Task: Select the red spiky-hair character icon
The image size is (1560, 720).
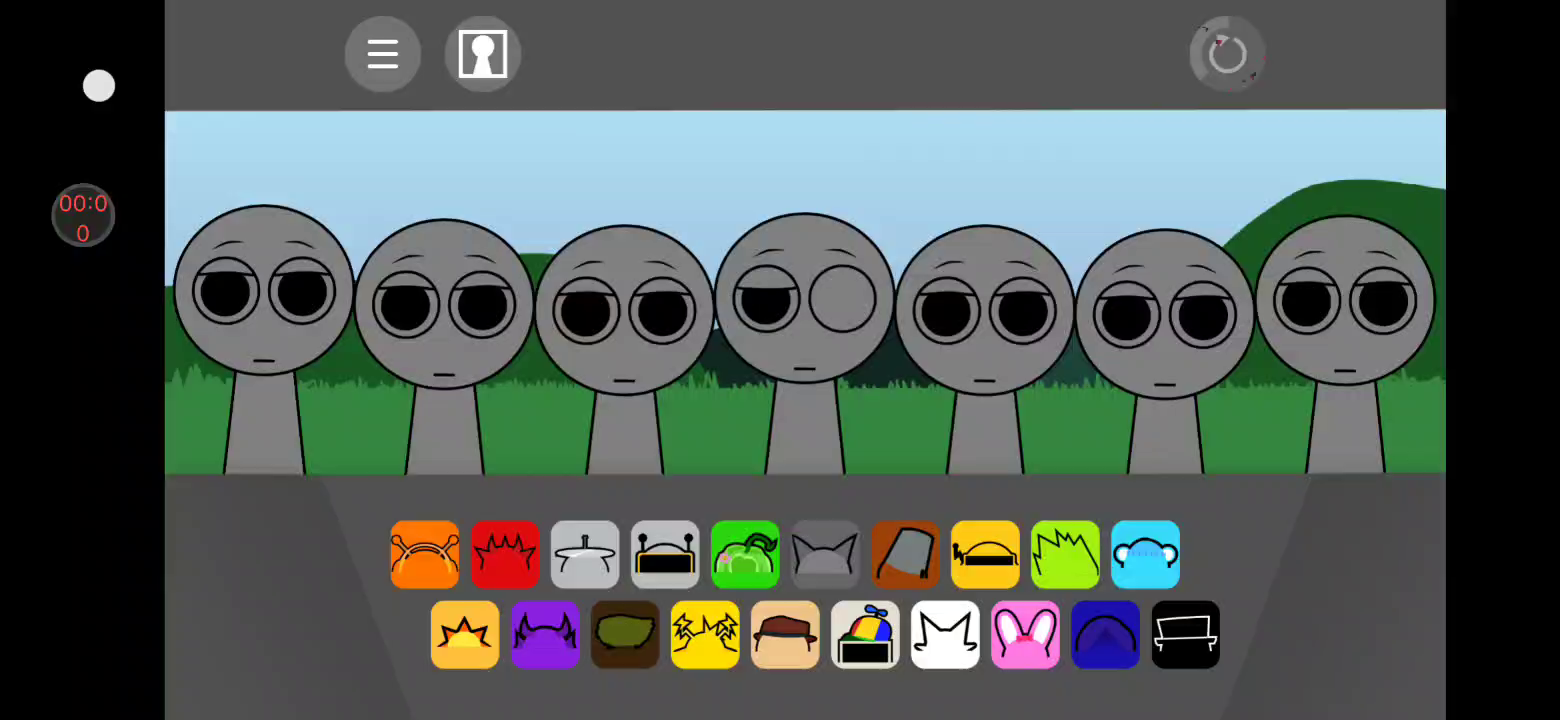Action: coord(505,555)
